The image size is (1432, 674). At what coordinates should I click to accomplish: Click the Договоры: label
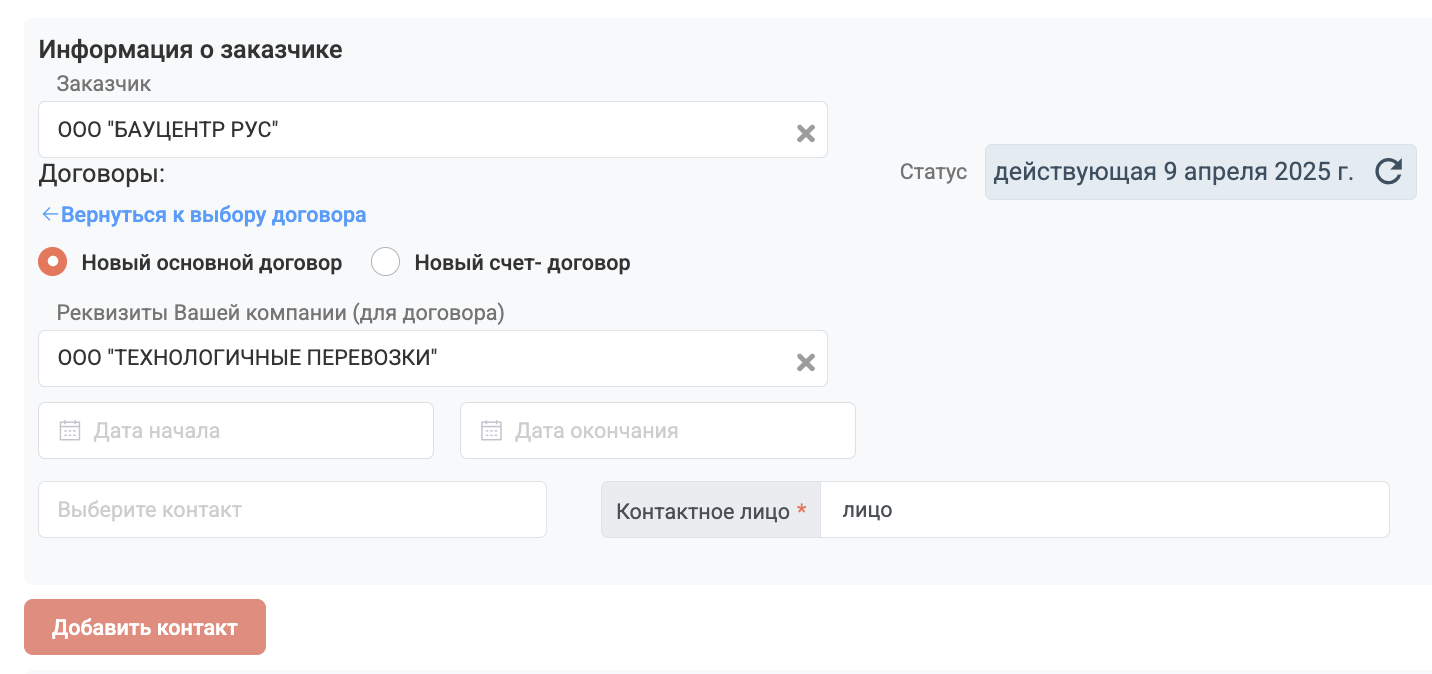pyautogui.click(x=102, y=175)
